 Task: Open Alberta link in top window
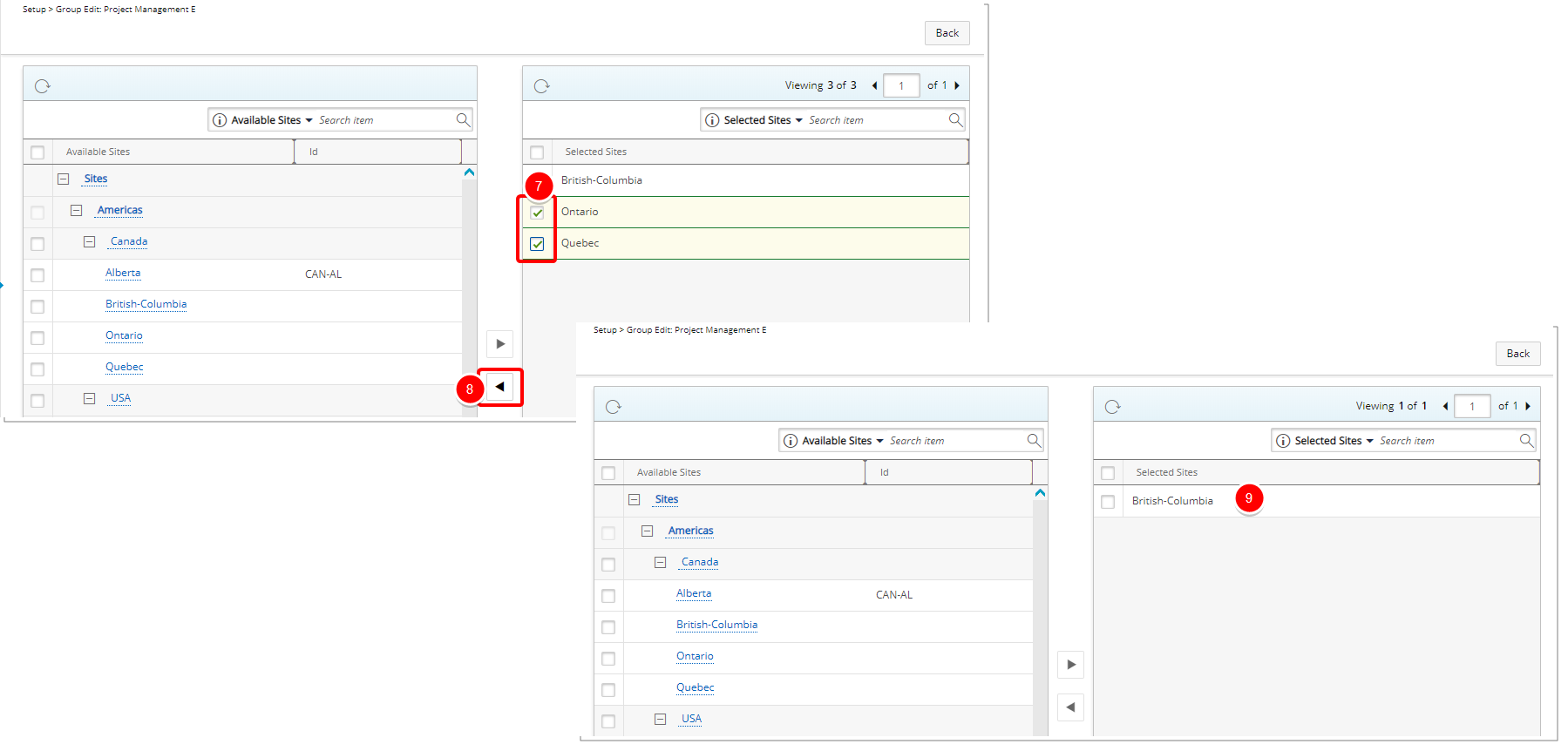click(x=123, y=273)
